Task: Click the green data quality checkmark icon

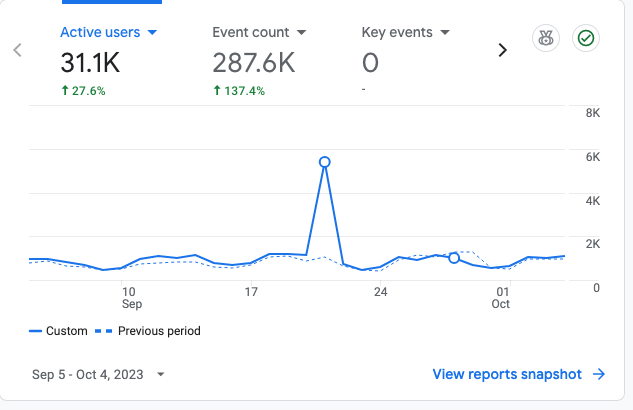Action: coord(586,38)
